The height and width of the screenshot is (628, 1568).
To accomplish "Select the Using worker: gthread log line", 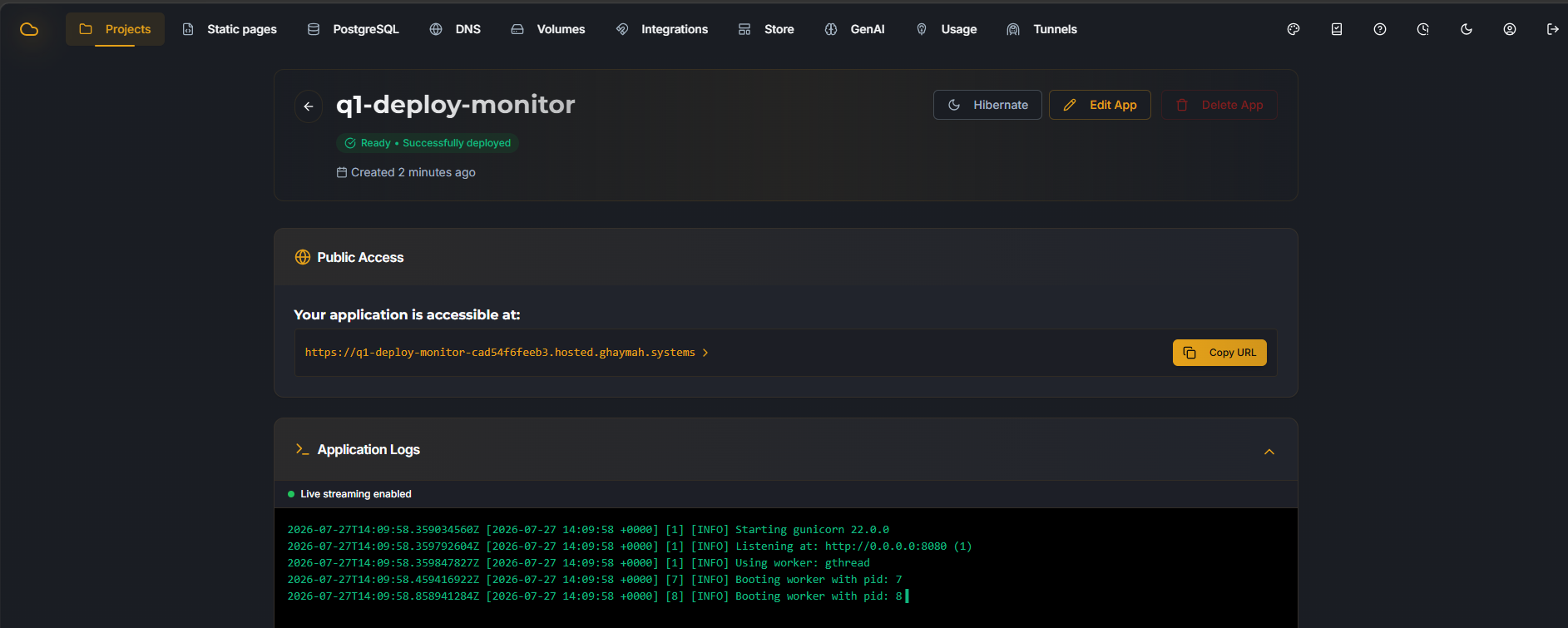I will (x=579, y=563).
